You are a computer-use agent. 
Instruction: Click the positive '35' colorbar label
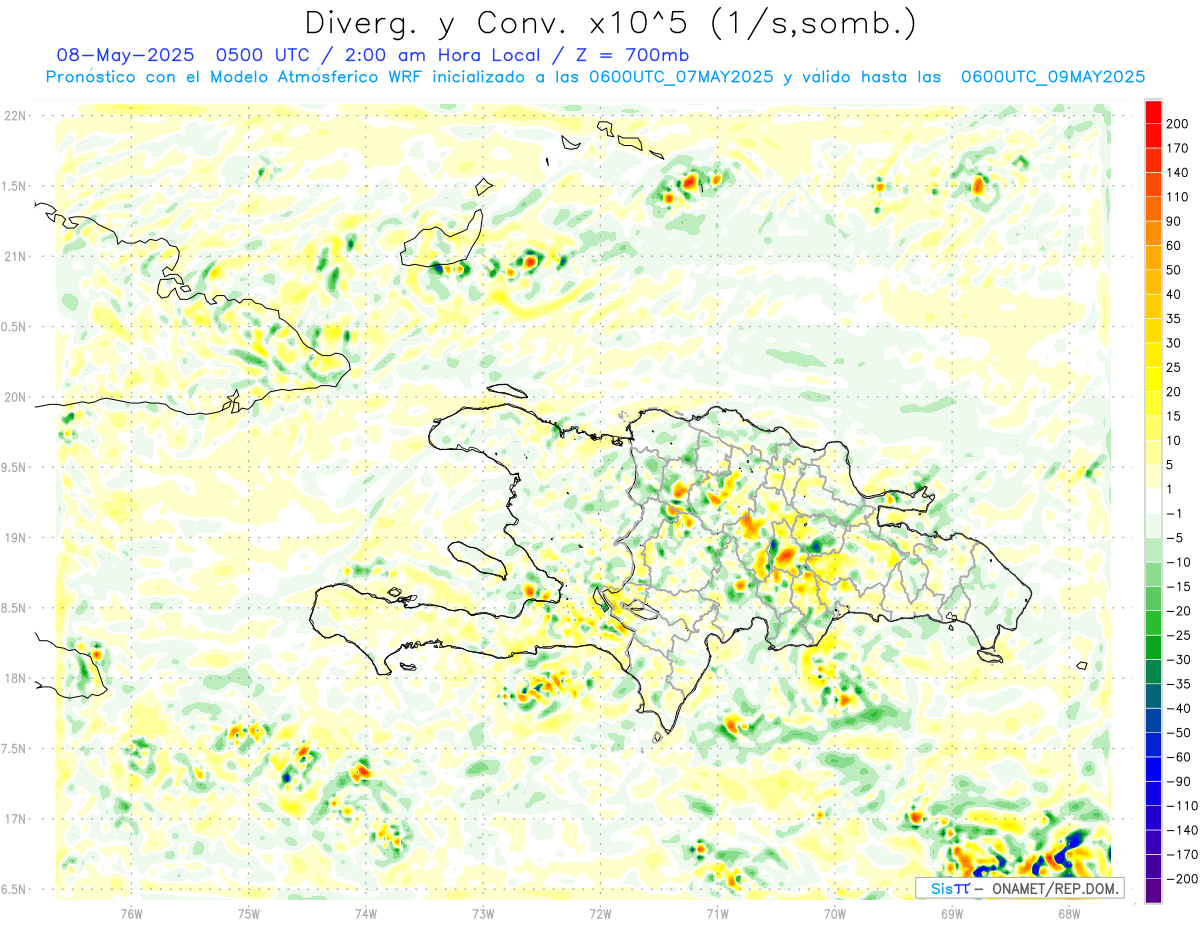pos(1173,319)
